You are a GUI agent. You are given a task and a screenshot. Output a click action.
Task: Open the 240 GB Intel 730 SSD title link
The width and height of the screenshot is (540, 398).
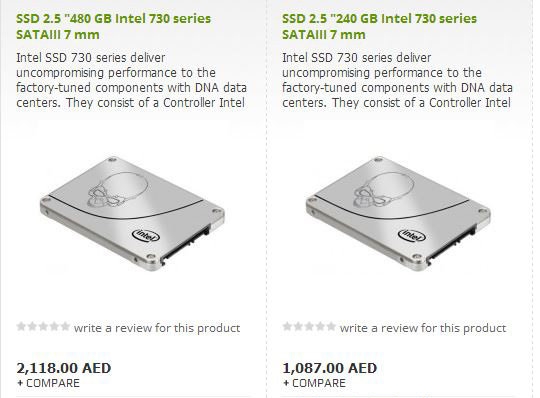(x=379, y=27)
